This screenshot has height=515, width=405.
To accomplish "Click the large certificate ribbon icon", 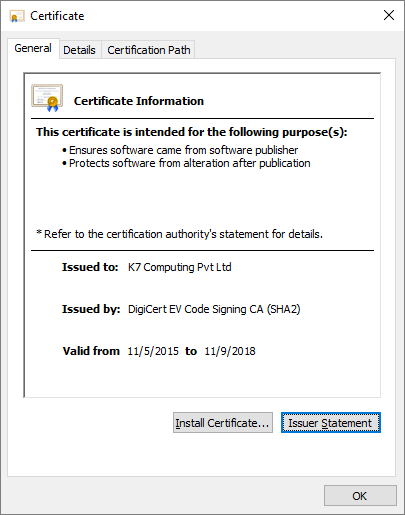I will coord(47,98).
